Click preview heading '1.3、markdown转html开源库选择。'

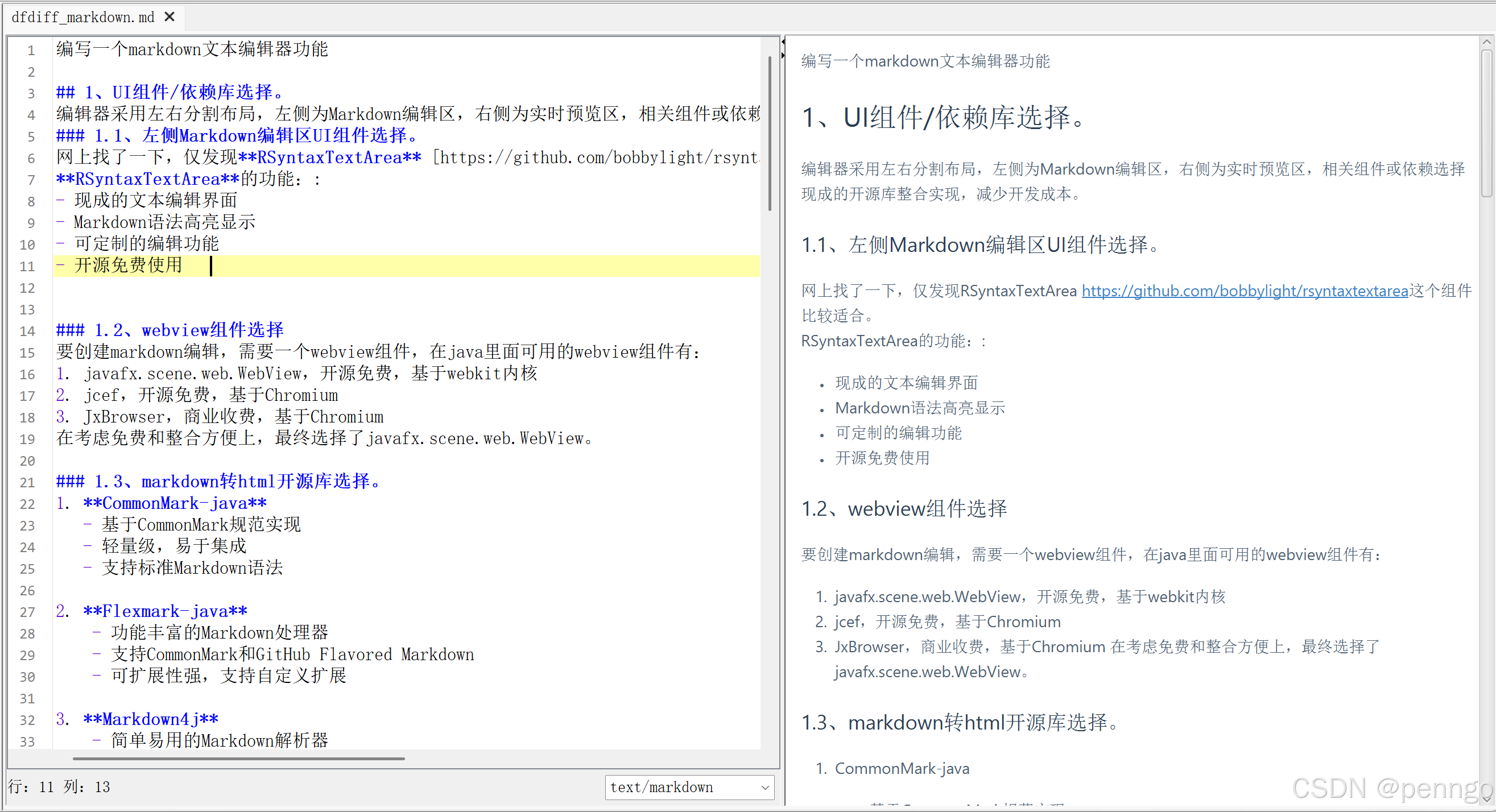coord(961,722)
